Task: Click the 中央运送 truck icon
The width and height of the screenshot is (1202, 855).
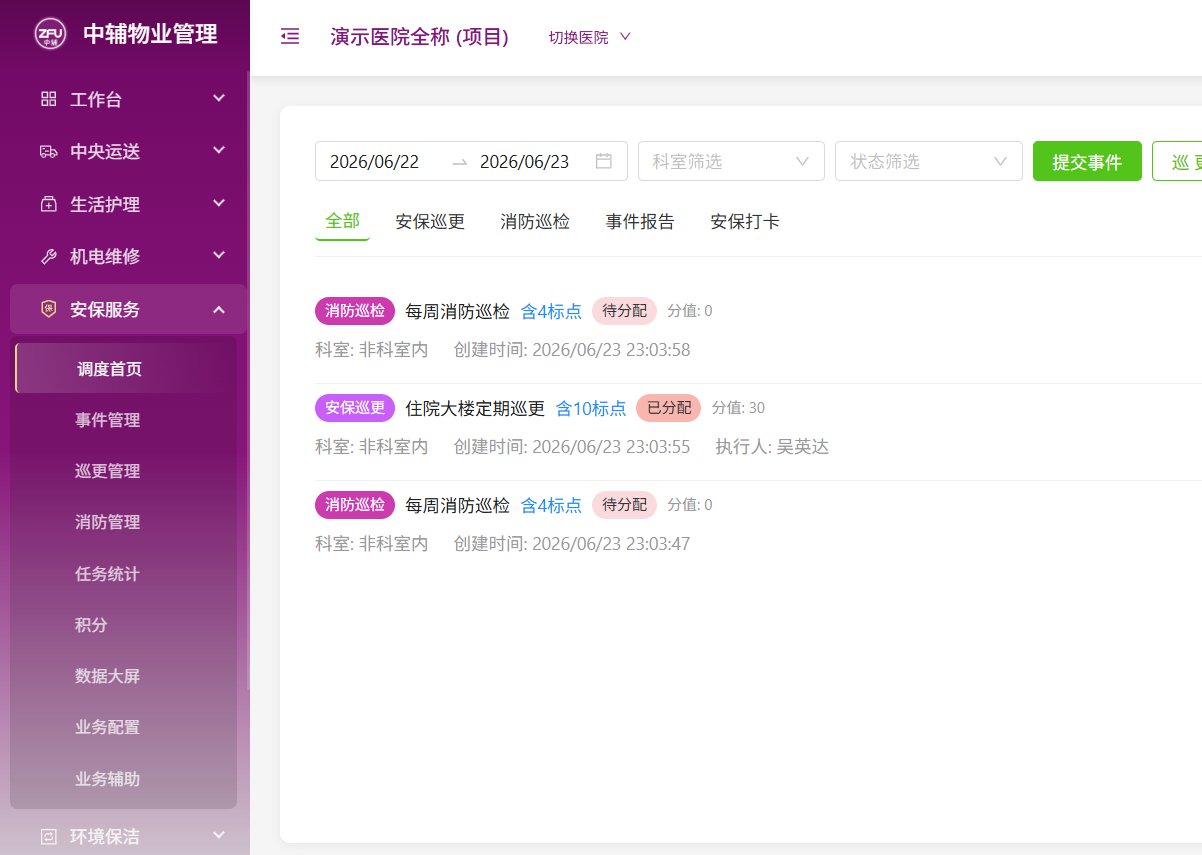Action: coord(48,151)
